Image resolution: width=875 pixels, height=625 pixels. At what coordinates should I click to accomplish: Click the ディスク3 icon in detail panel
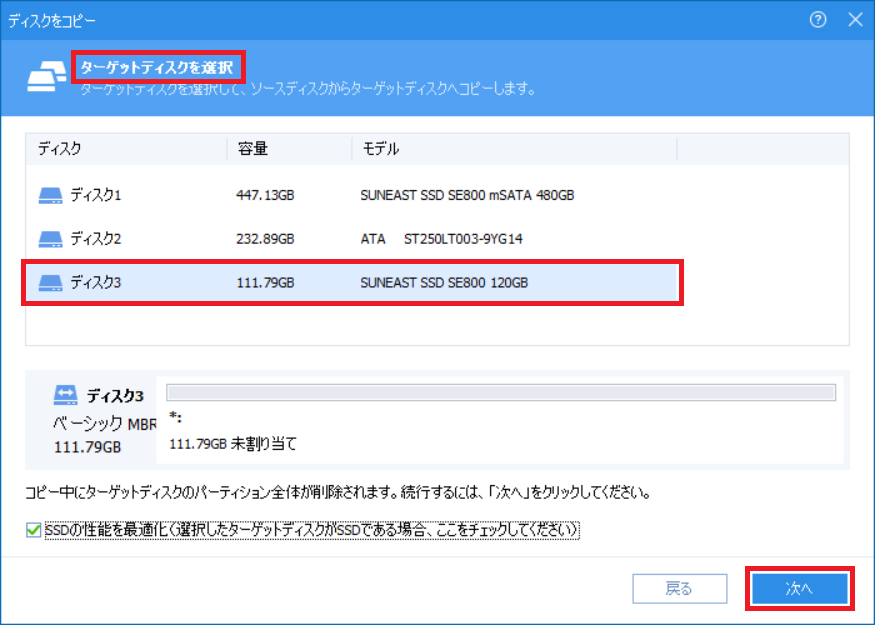point(65,395)
